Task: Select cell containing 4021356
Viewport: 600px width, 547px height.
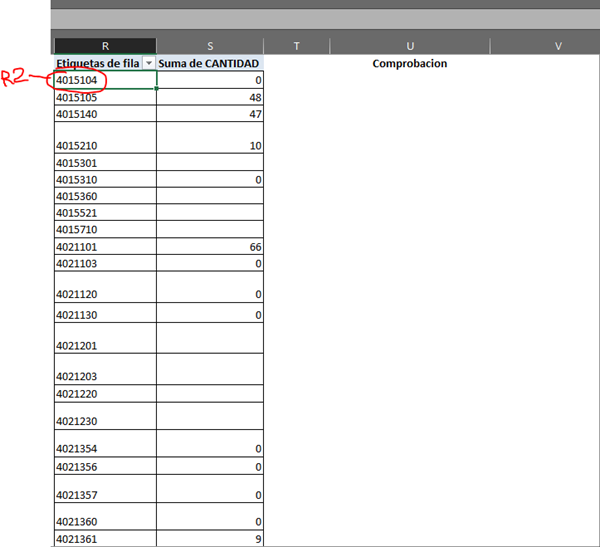Action: [x=105, y=466]
